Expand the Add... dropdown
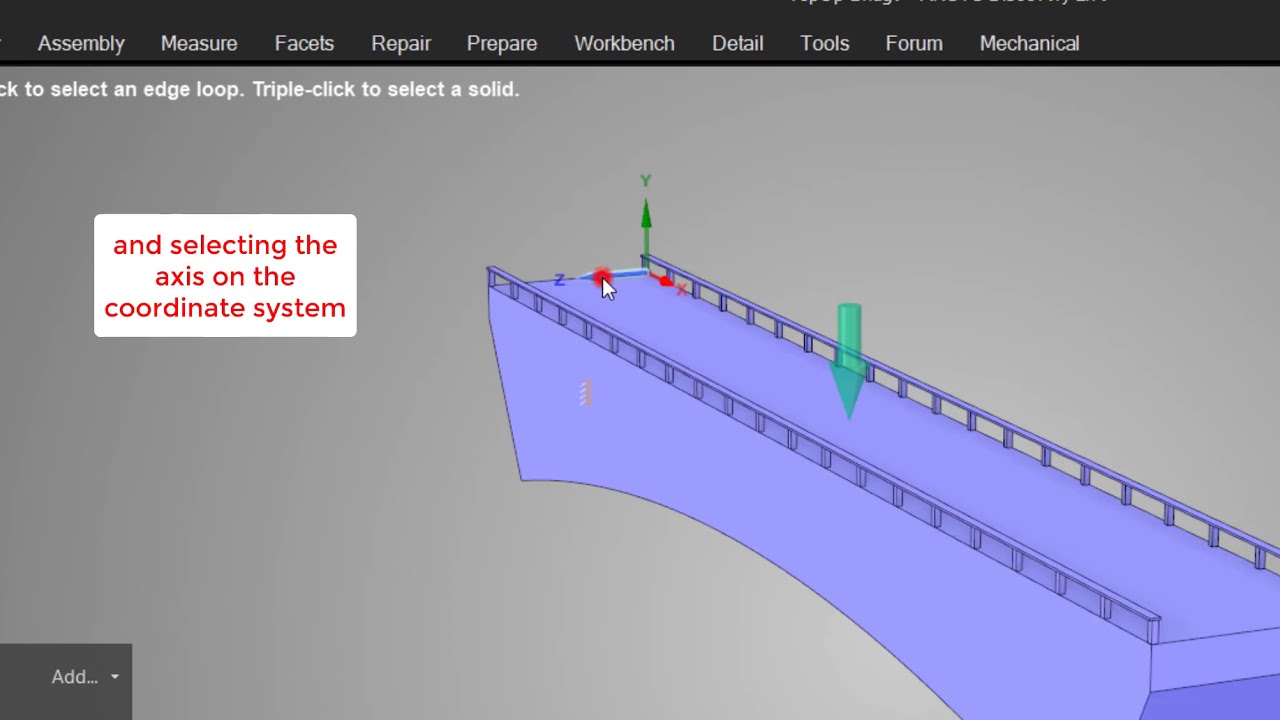The height and width of the screenshot is (720, 1280). pos(85,677)
